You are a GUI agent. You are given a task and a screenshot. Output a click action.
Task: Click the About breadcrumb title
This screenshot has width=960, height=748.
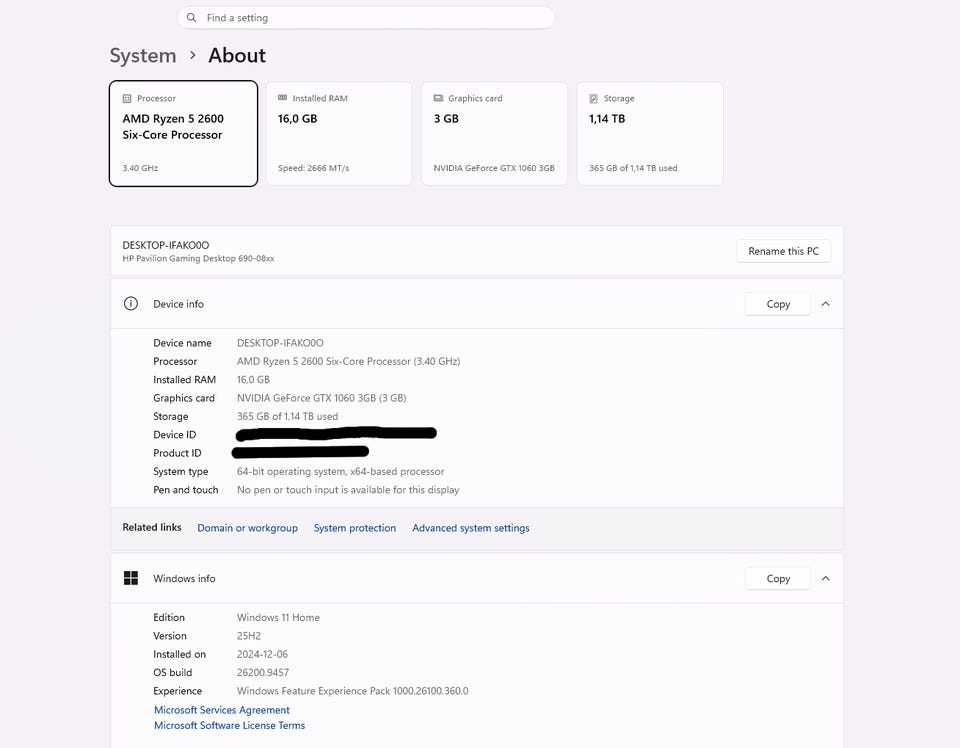click(237, 56)
